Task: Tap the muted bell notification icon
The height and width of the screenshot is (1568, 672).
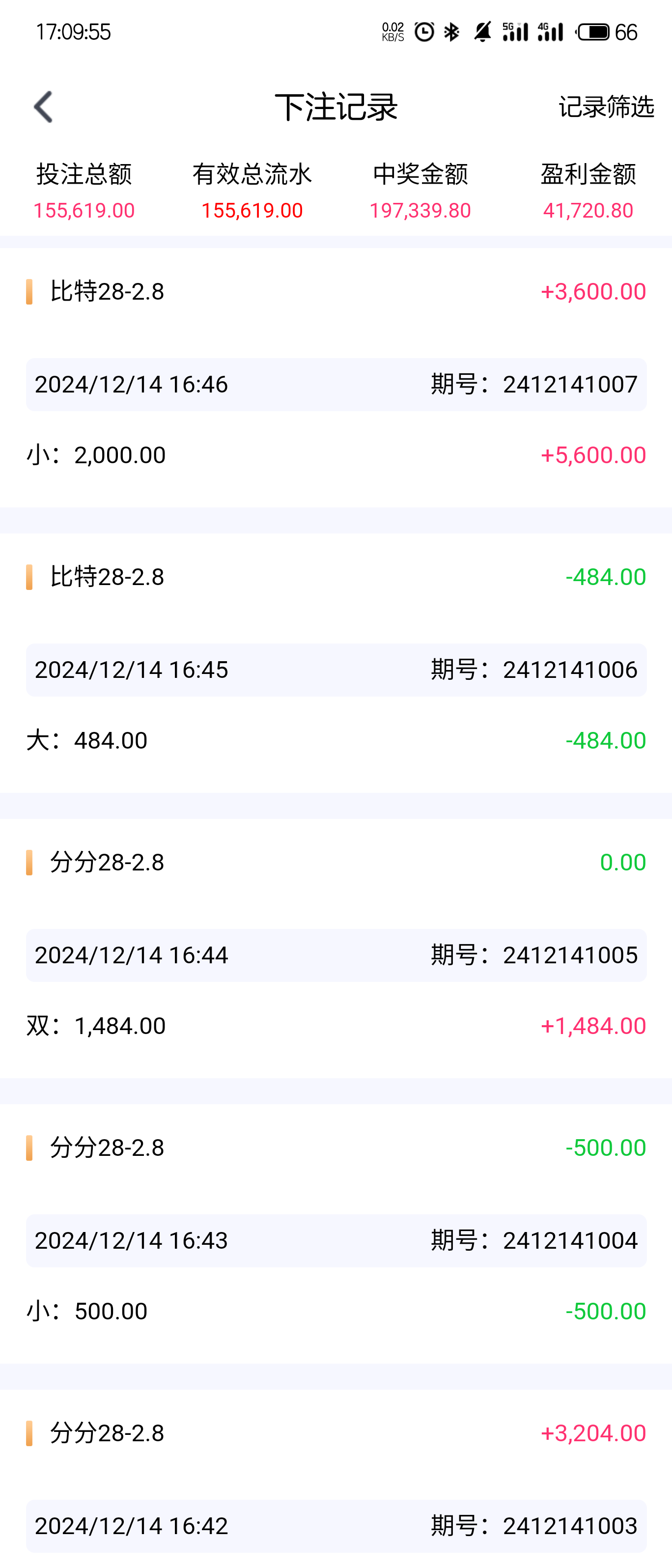Action: click(482, 31)
